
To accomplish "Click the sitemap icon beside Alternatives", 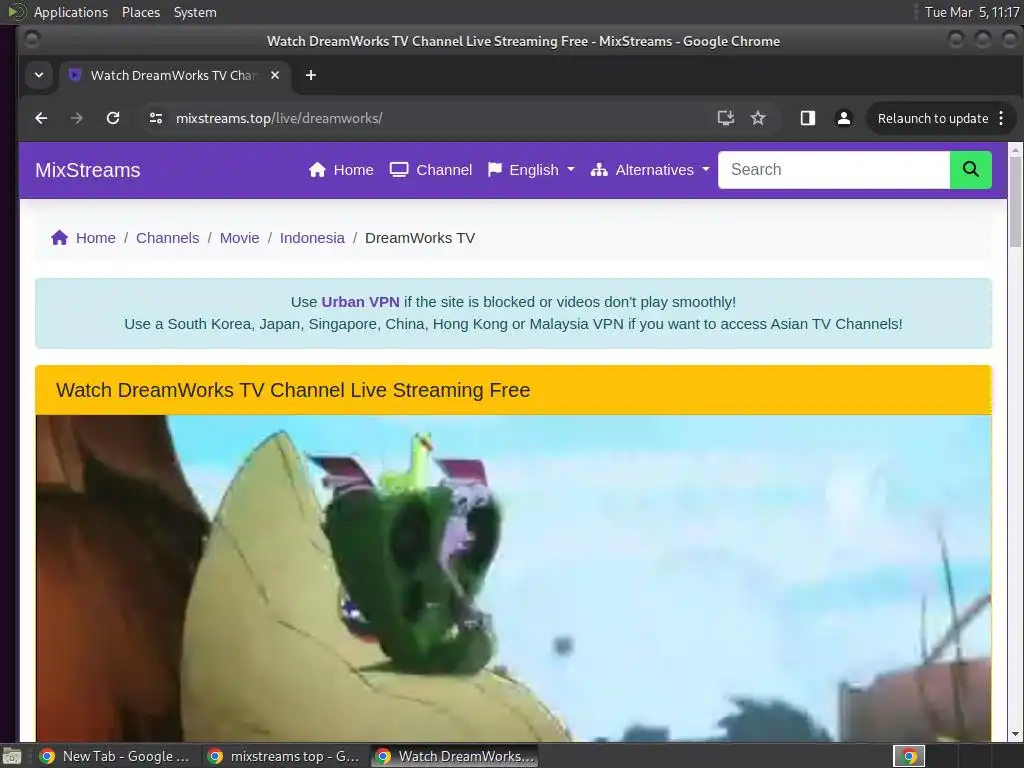I will click(x=599, y=170).
